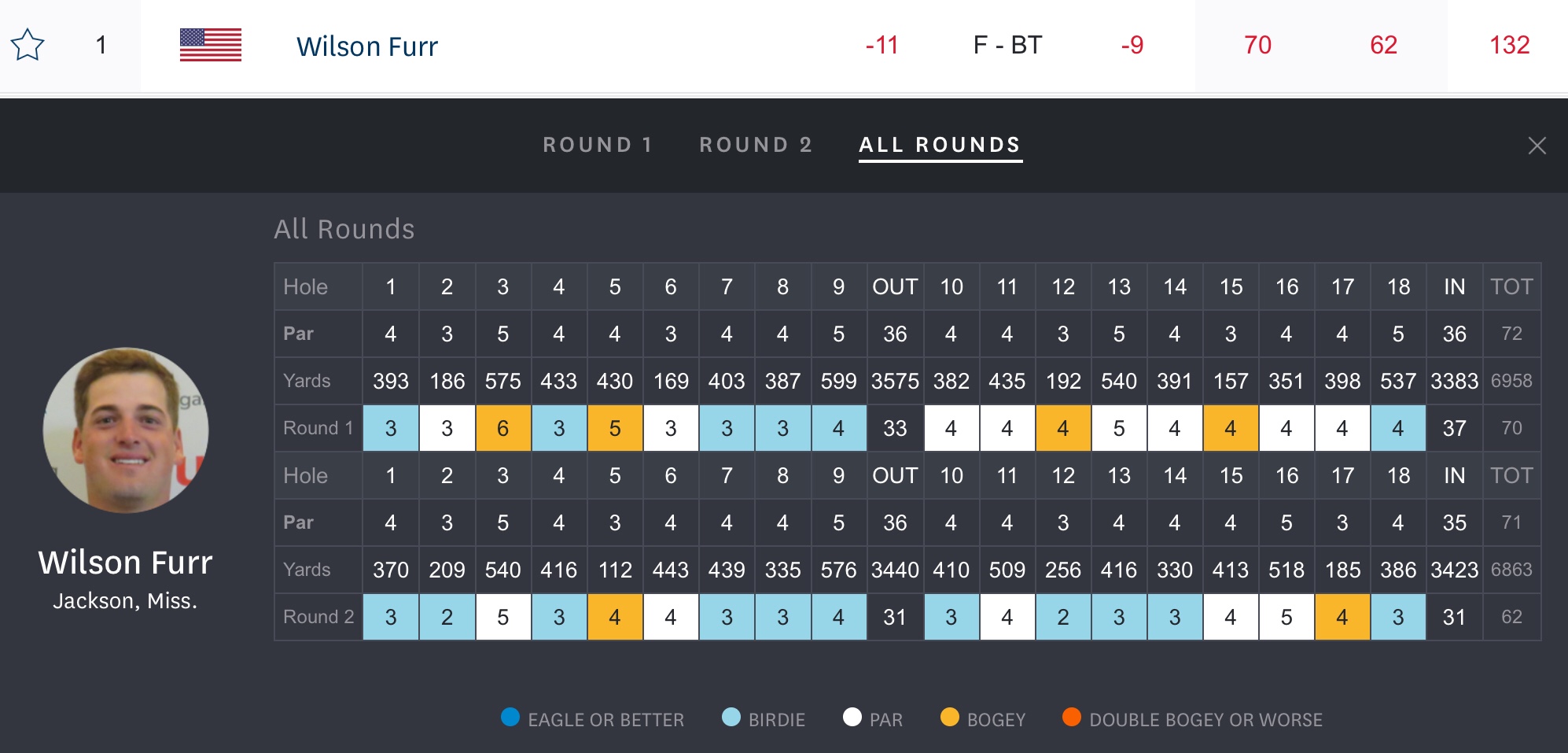1568x753 pixels.
Task: Click the Double Bogey or Worse legend dot
Action: 1072,717
